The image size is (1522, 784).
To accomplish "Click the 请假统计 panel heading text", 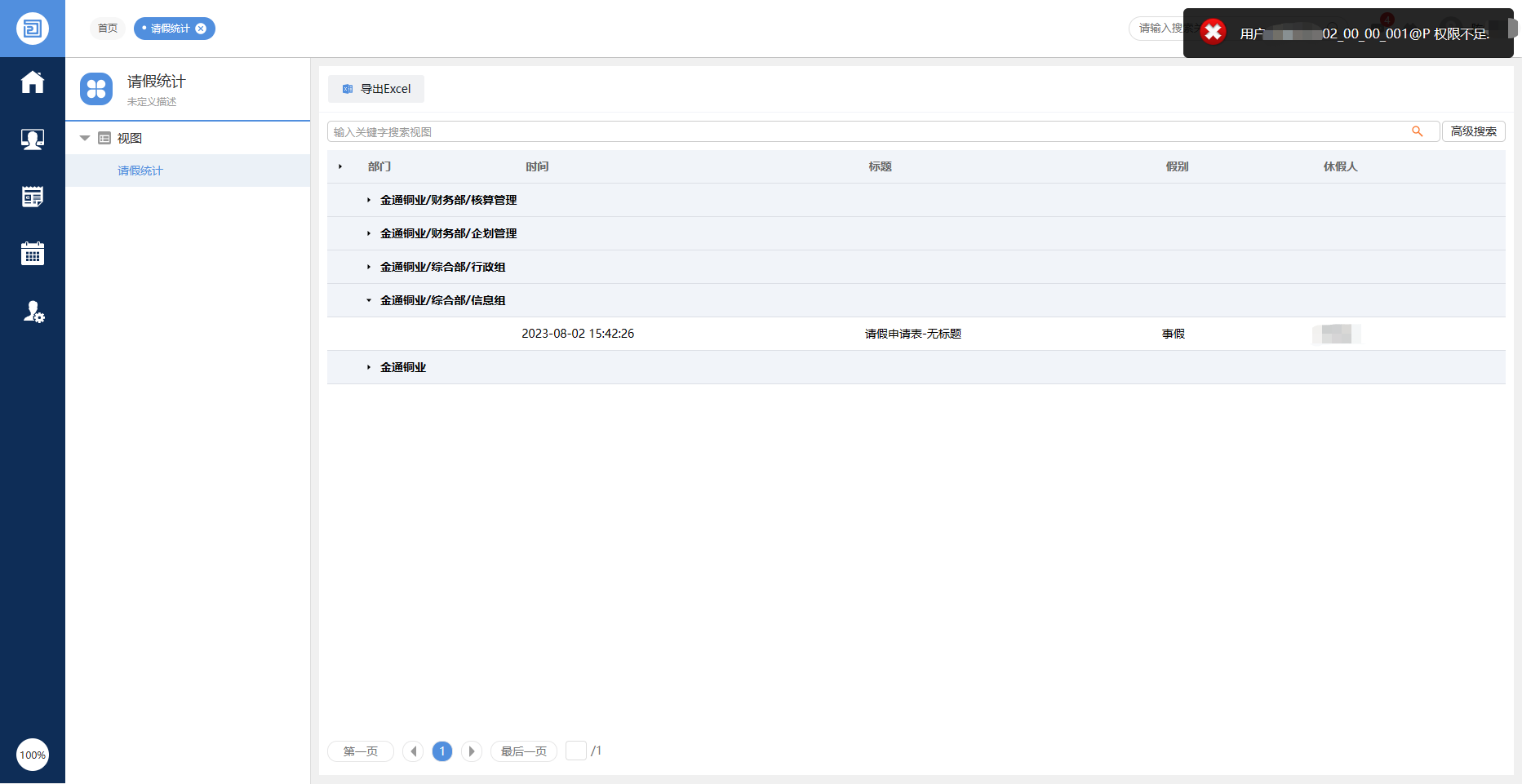I will 157,82.
